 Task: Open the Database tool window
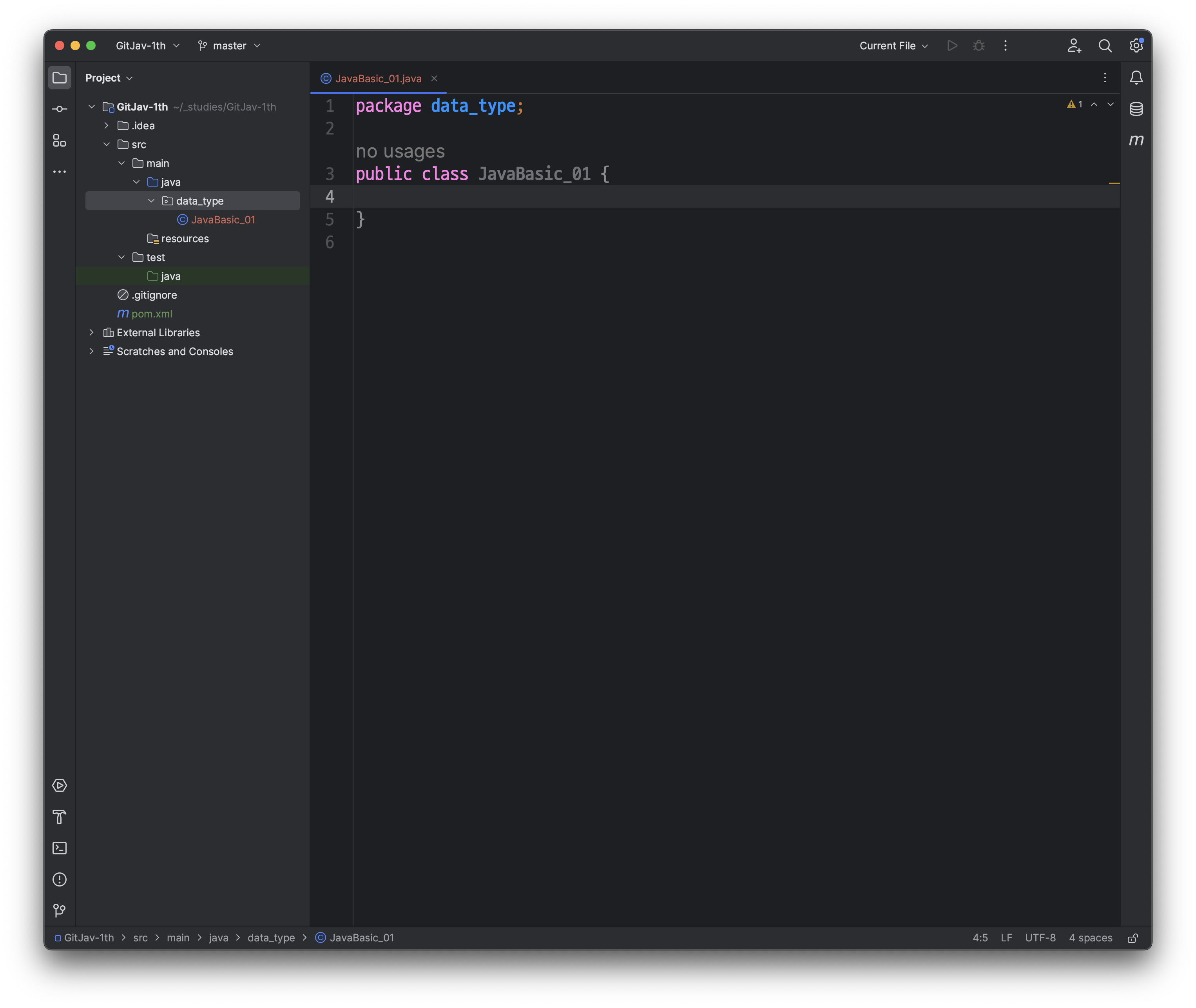(1136, 109)
